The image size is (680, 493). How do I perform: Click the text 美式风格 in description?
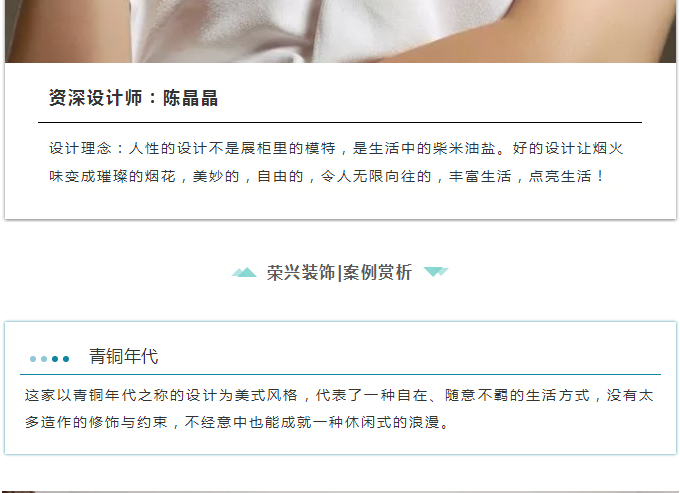pos(266,395)
